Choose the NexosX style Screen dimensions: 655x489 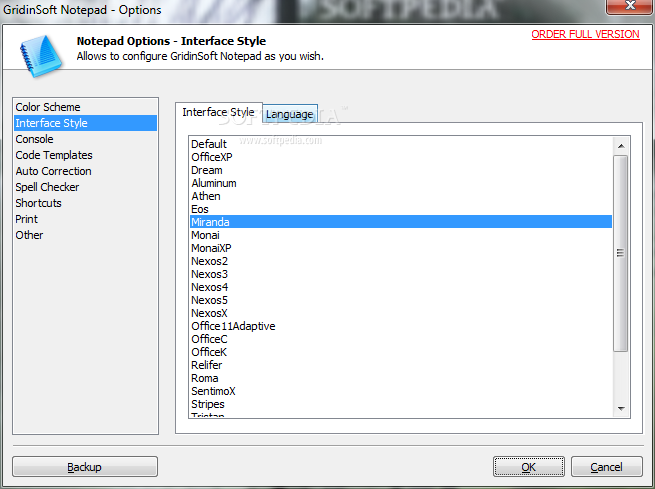pyautogui.click(x=401, y=313)
